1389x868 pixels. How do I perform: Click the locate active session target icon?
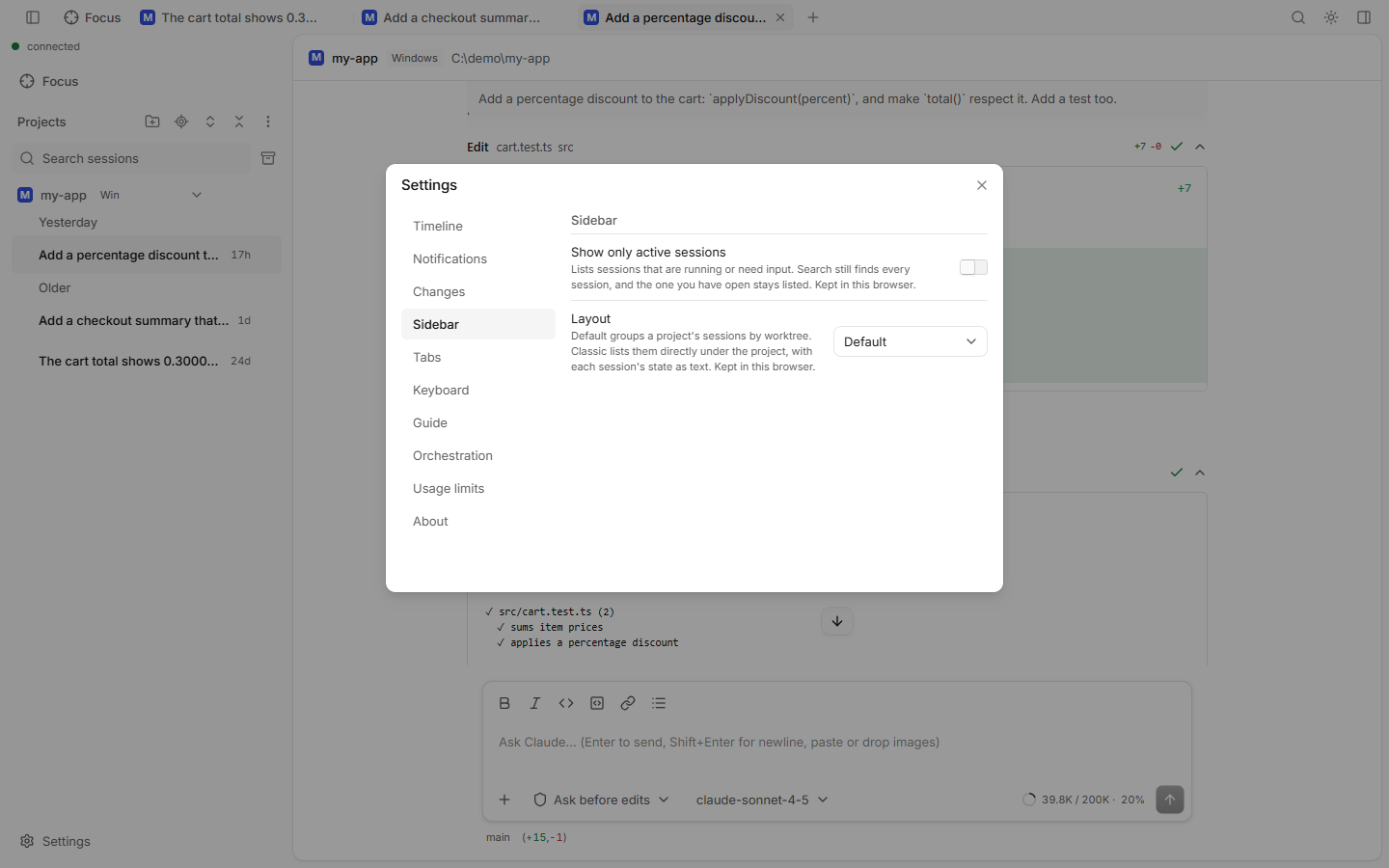pyautogui.click(x=181, y=122)
